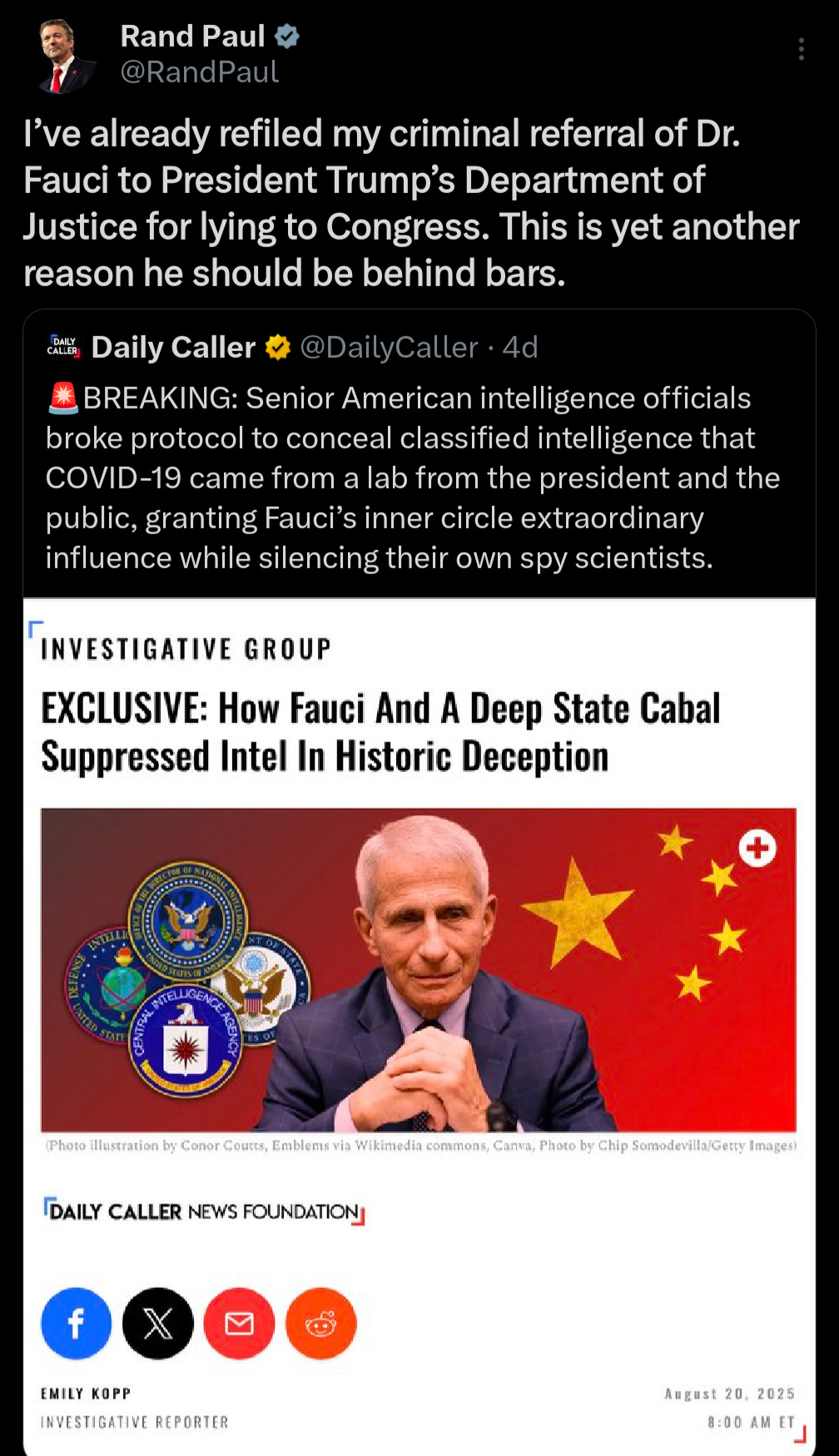Share the article via the Reddit icon
This screenshot has height=1456, width=839.
[320, 1323]
